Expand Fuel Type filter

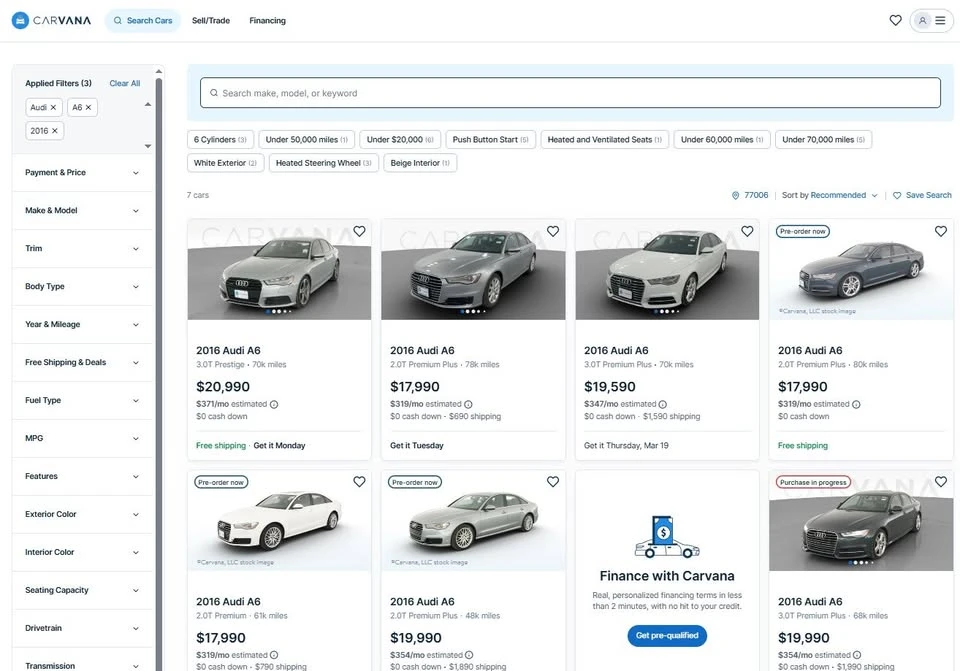click(x=83, y=400)
